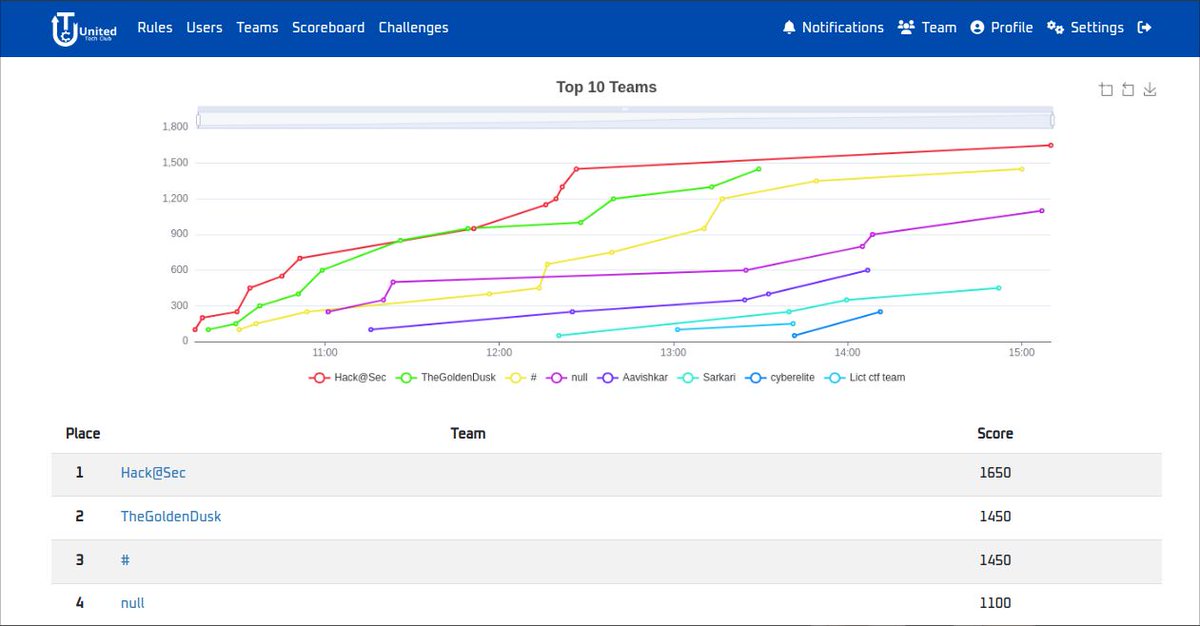Image resolution: width=1200 pixels, height=626 pixels.
Task: Click the Top 10 Teams chart title
Action: [606, 87]
